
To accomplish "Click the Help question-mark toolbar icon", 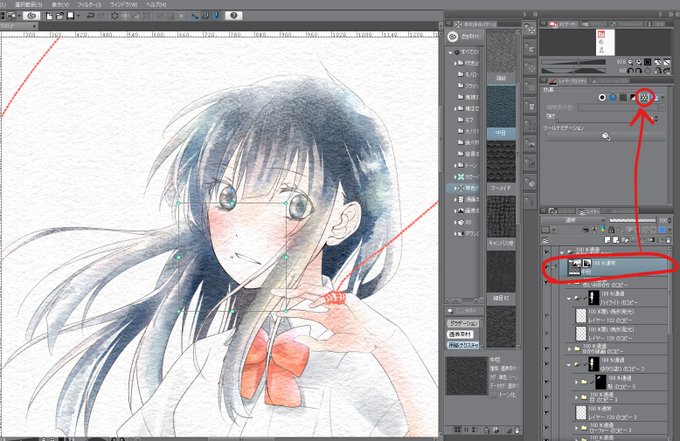I will pos(234,16).
